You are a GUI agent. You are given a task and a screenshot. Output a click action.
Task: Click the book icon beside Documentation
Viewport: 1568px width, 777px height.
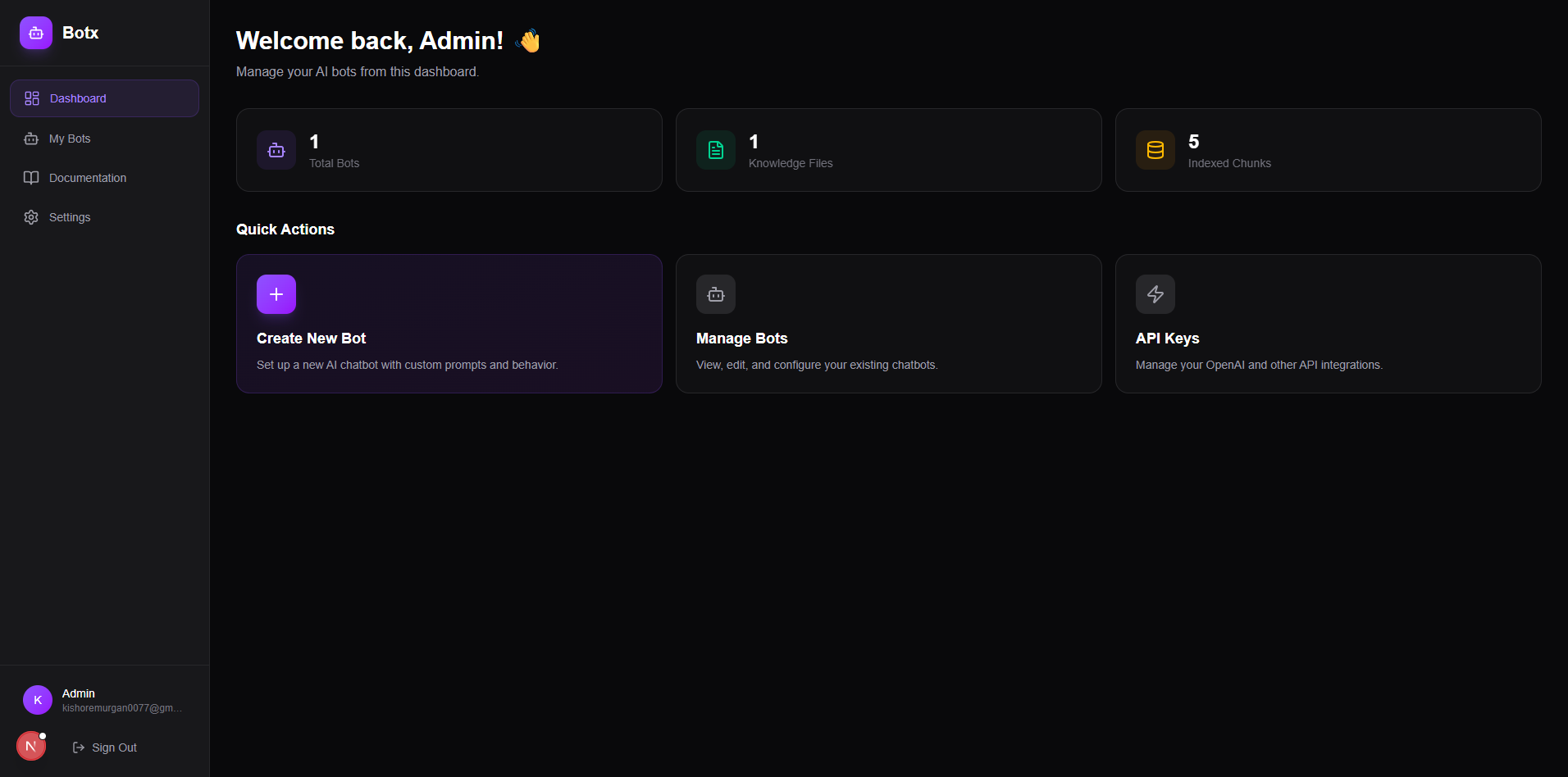point(31,177)
